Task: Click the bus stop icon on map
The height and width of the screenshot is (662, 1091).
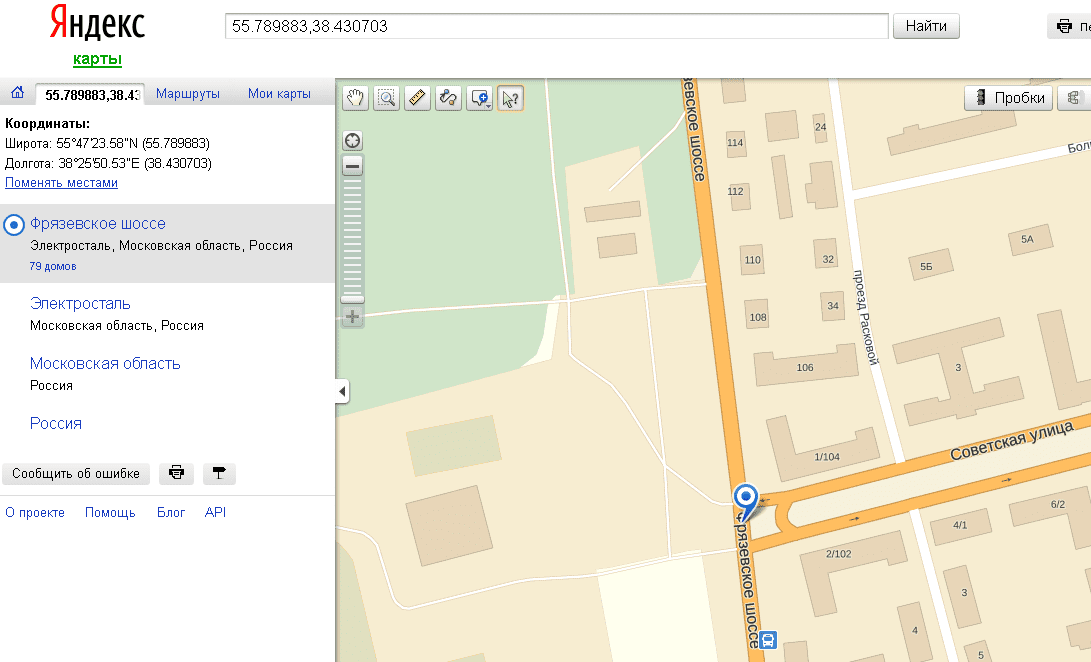Action: tap(768, 639)
